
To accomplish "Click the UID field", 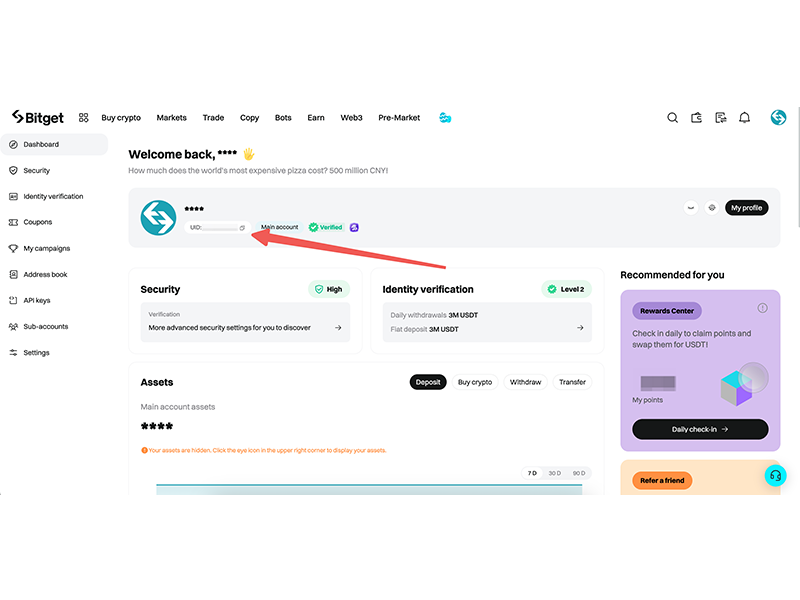I will [217, 228].
